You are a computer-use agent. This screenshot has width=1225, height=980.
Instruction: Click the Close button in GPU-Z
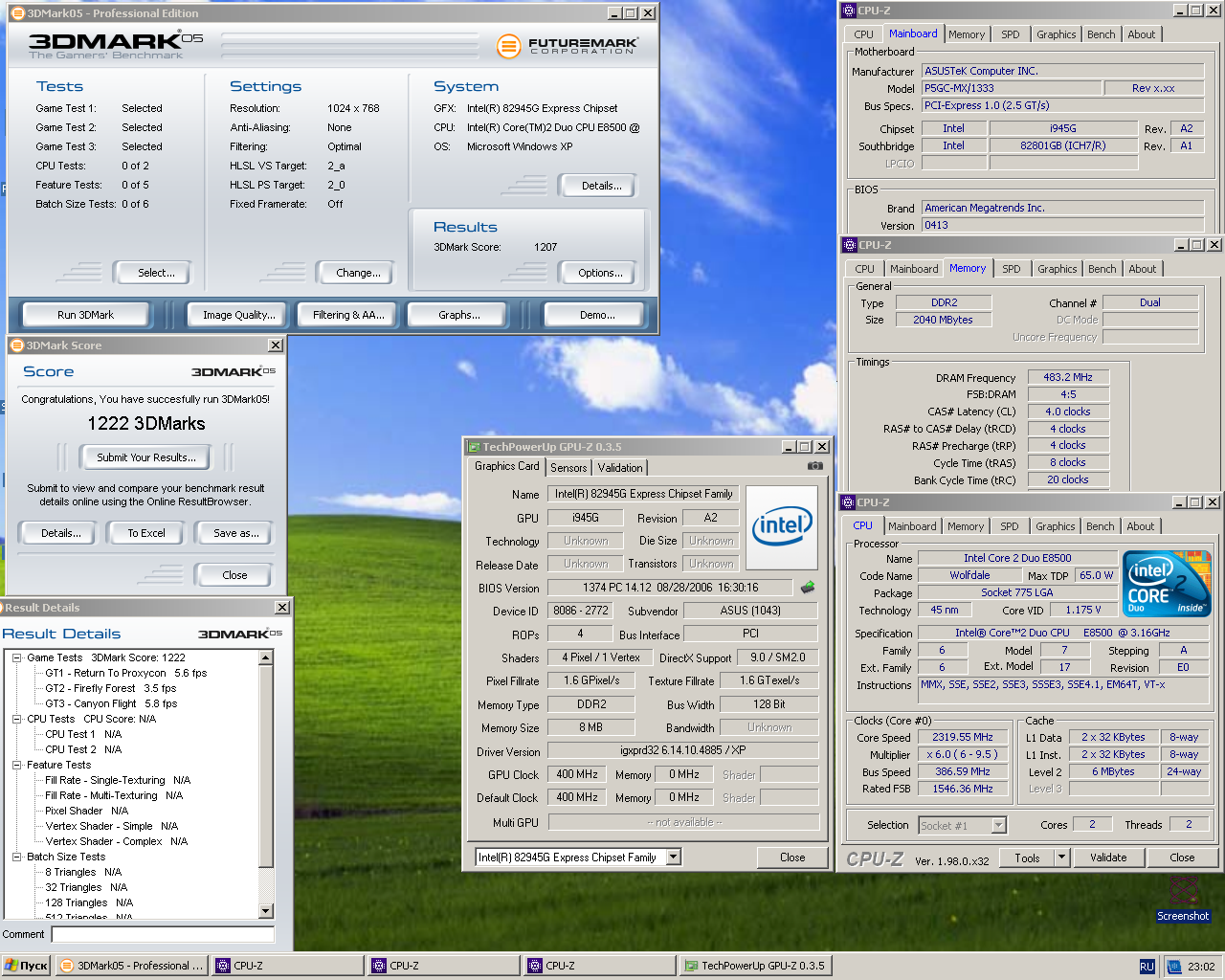point(792,857)
